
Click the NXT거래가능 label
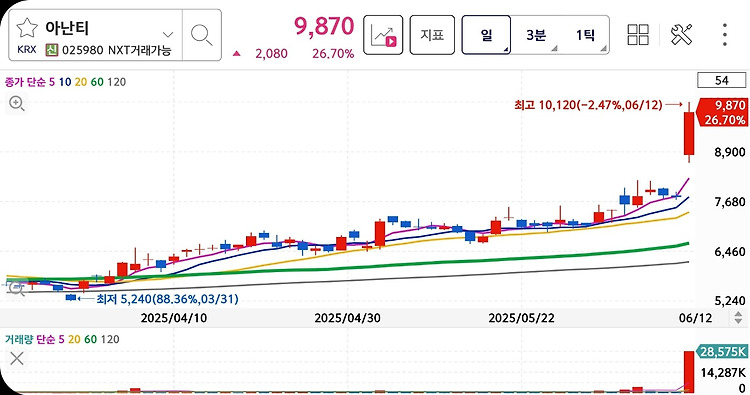click(x=140, y=50)
